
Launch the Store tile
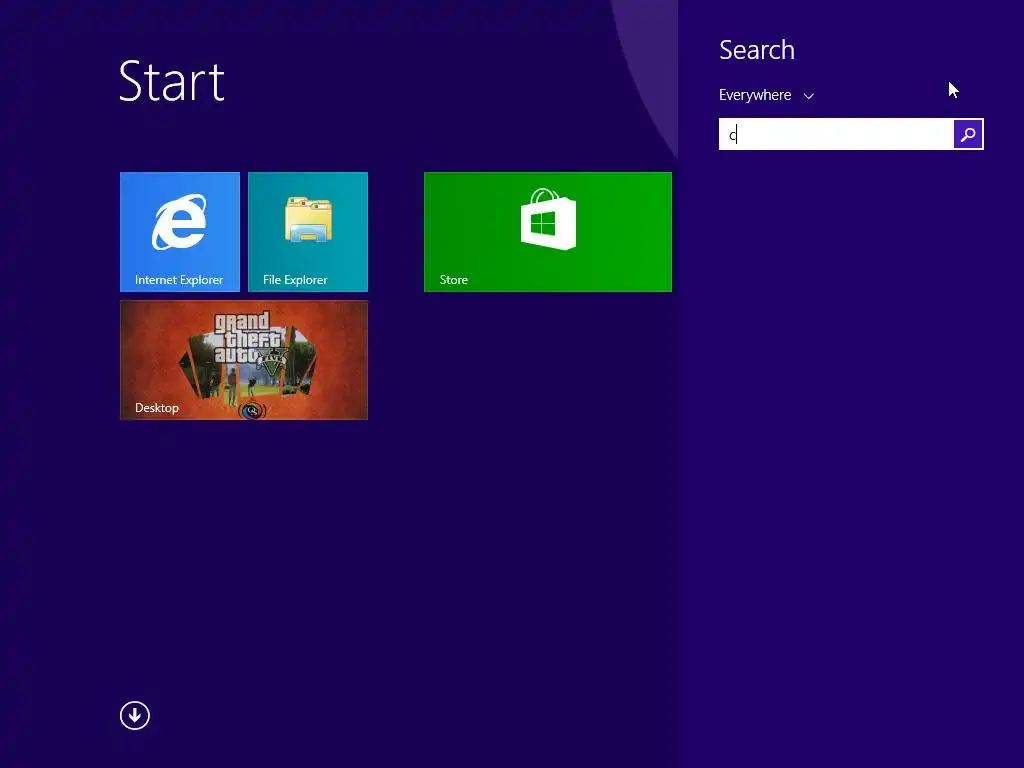(547, 232)
